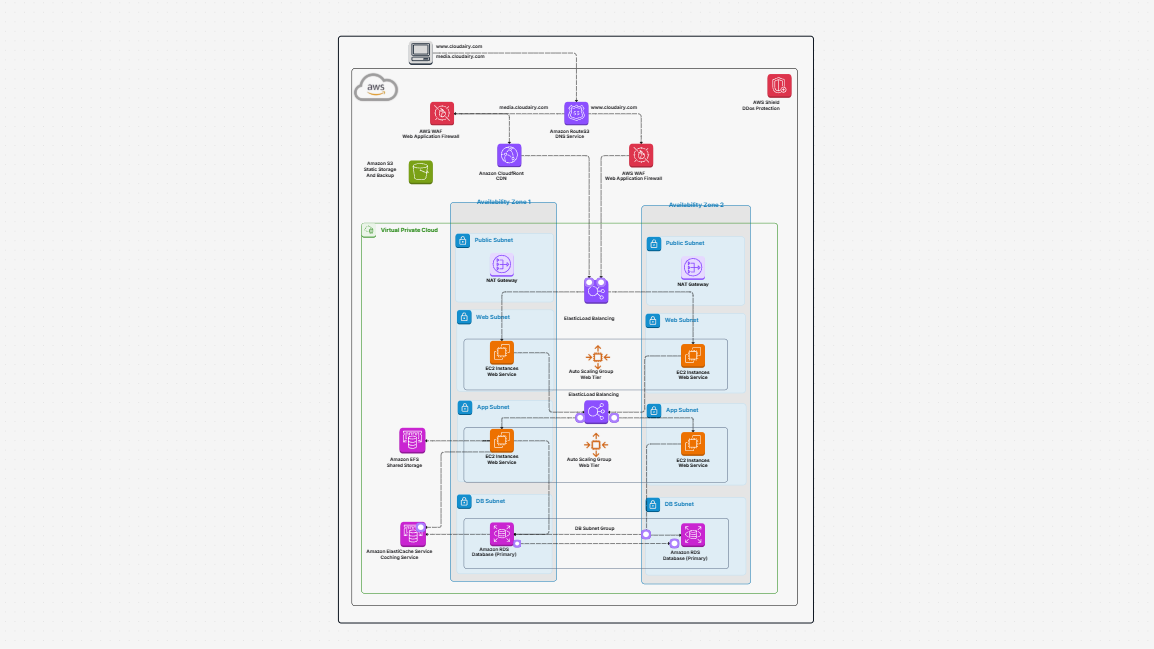Viewport: 1154px width, 649px height.
Task: Click the 'Amazon Route53 DNS Service' caption
Action: (x=570, y=134)
